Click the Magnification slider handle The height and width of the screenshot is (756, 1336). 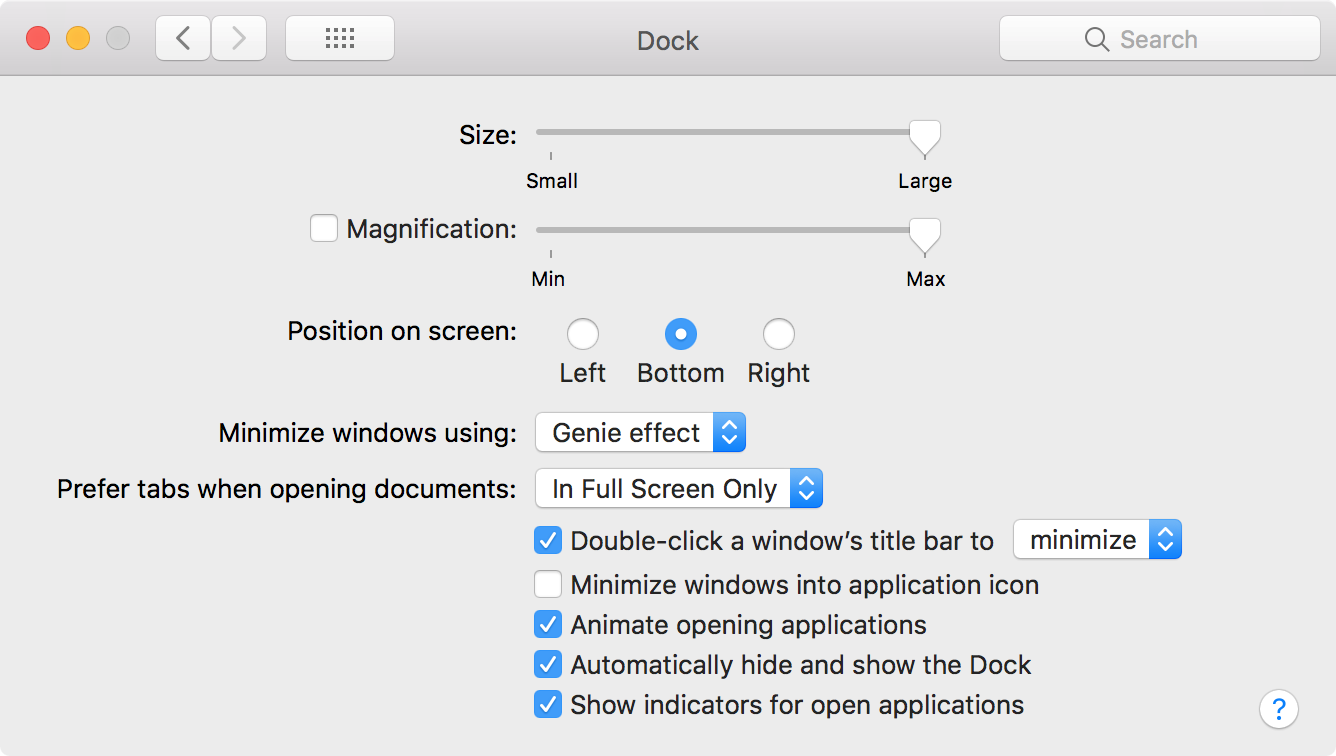[924, 234]
